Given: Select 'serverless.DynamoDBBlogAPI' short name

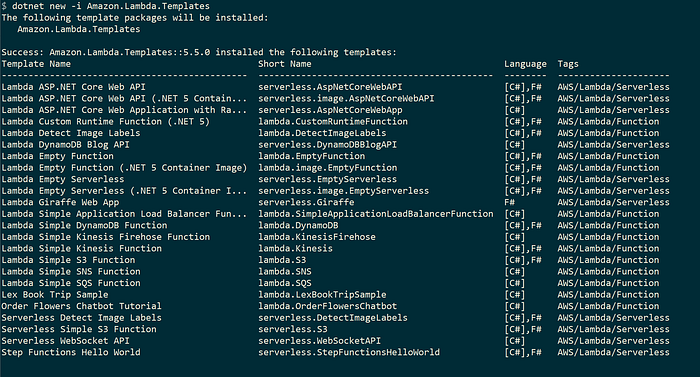Looking at the screenshot, I should [328, 145].
